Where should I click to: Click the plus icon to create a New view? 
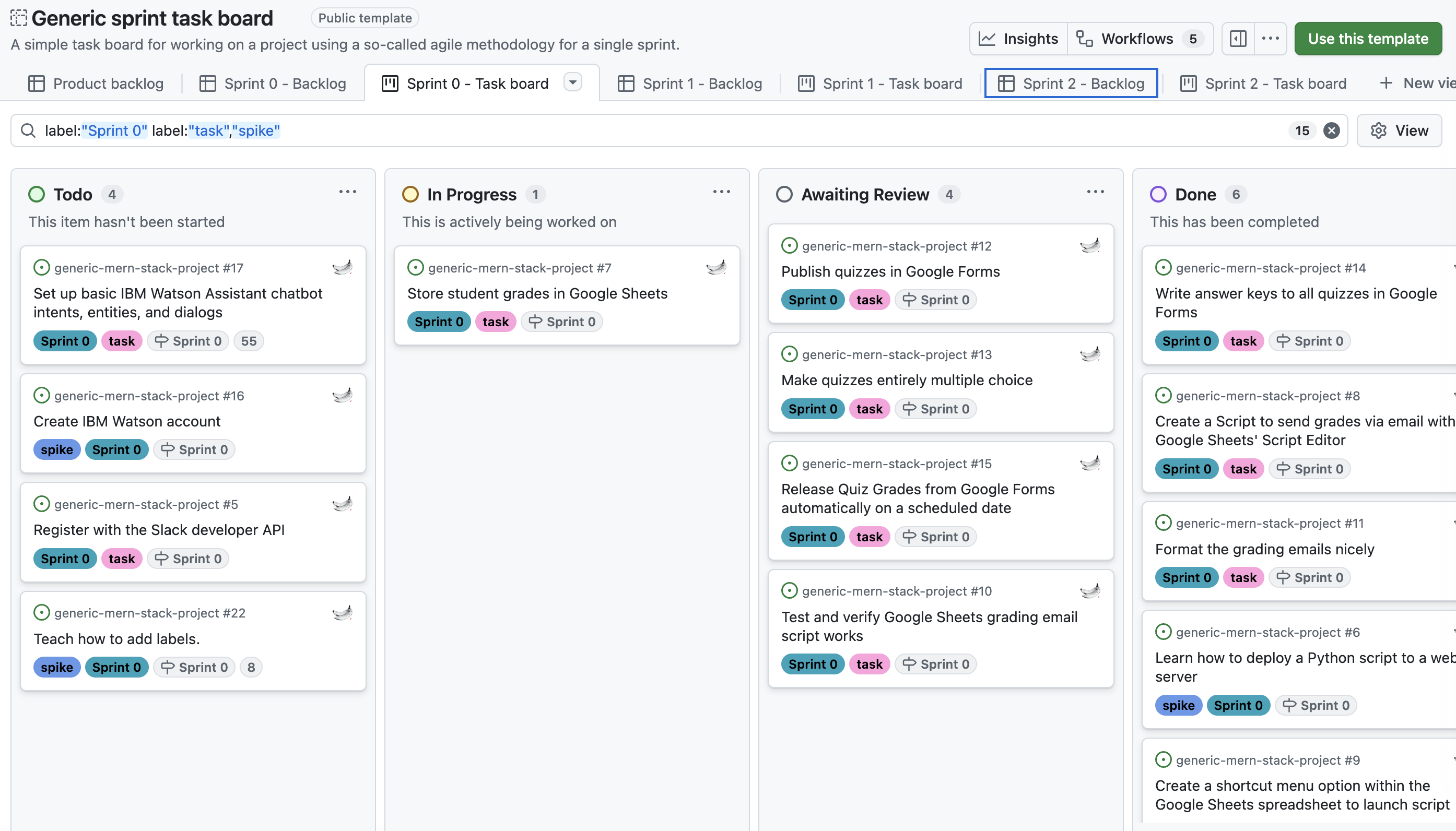tap(1388, 83)
